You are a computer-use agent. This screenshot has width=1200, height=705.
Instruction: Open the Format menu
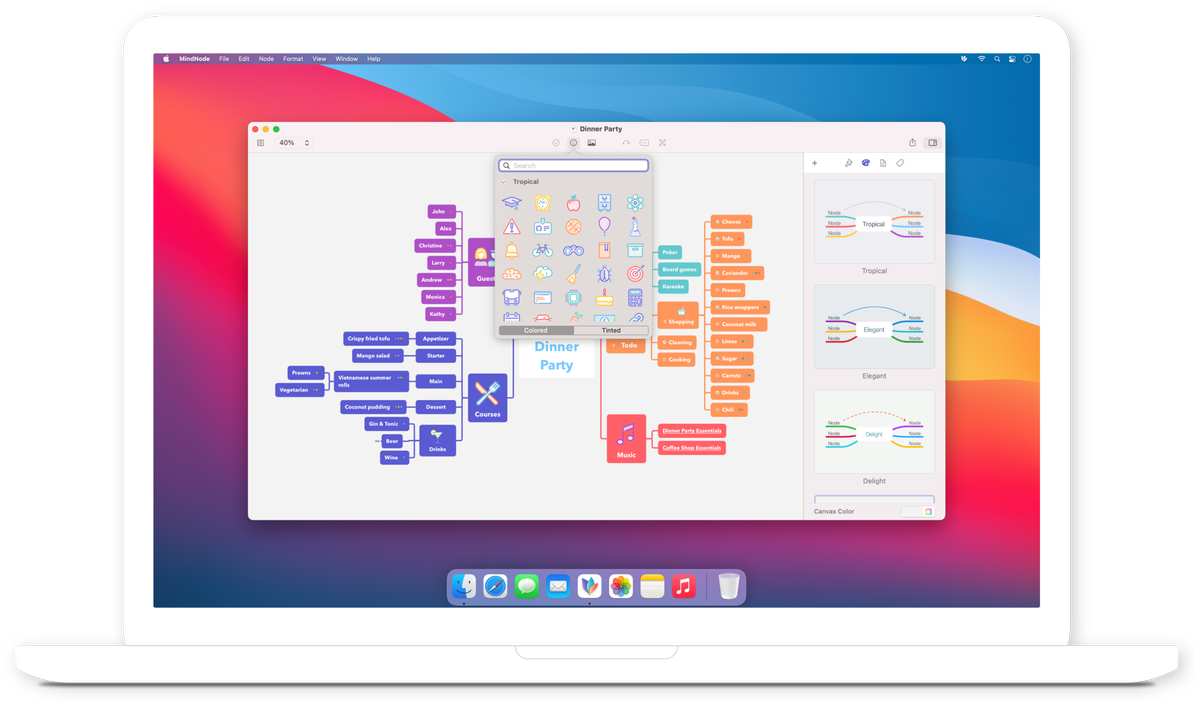292,59
